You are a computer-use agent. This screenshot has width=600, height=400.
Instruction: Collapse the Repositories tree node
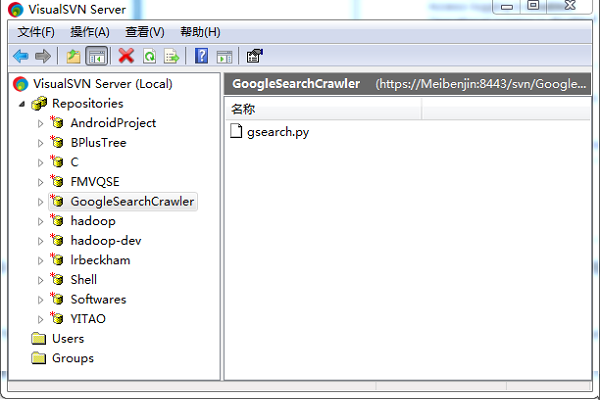click(22, 103)
